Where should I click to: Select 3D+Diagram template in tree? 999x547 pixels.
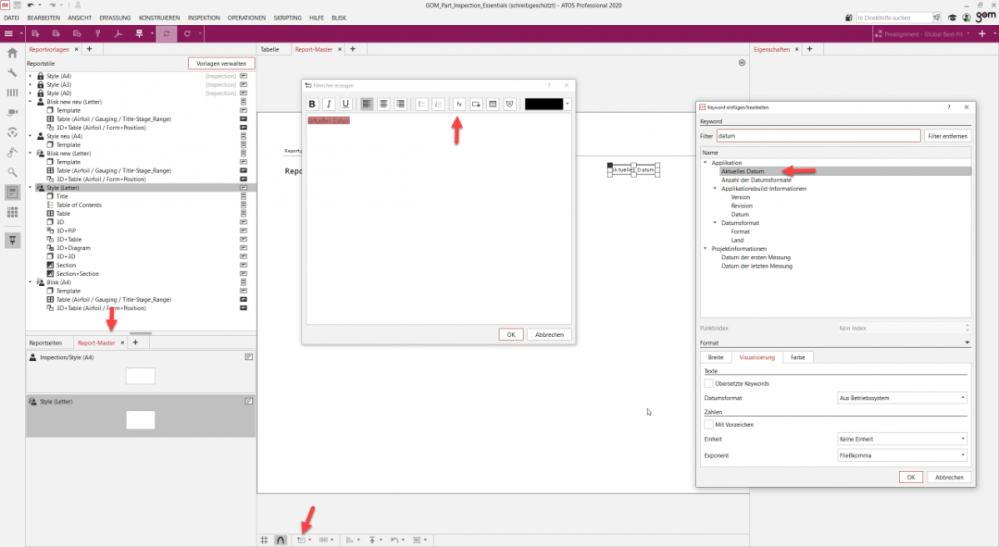[x=73, y=248]
